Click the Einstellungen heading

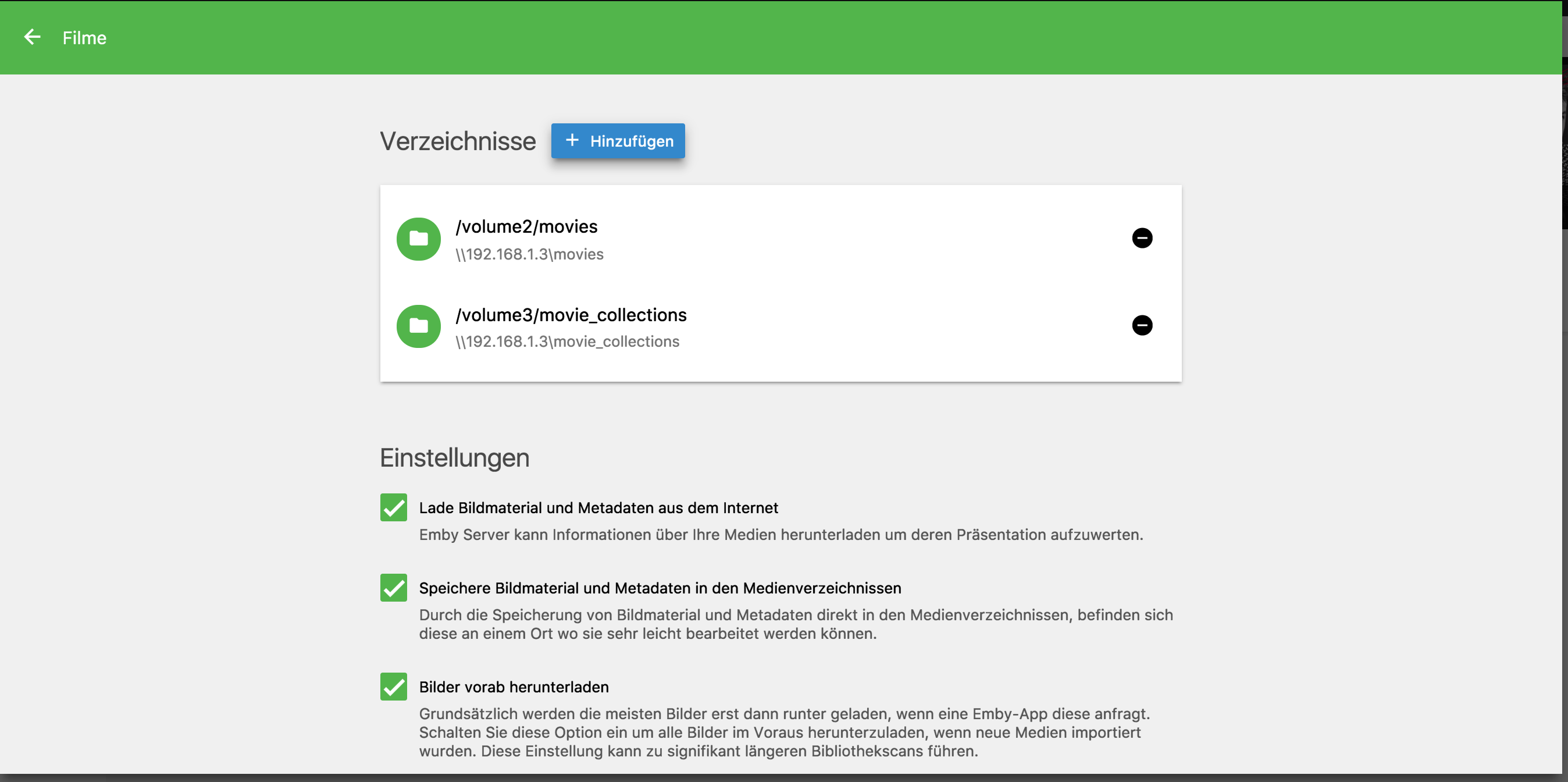point(455,458)
